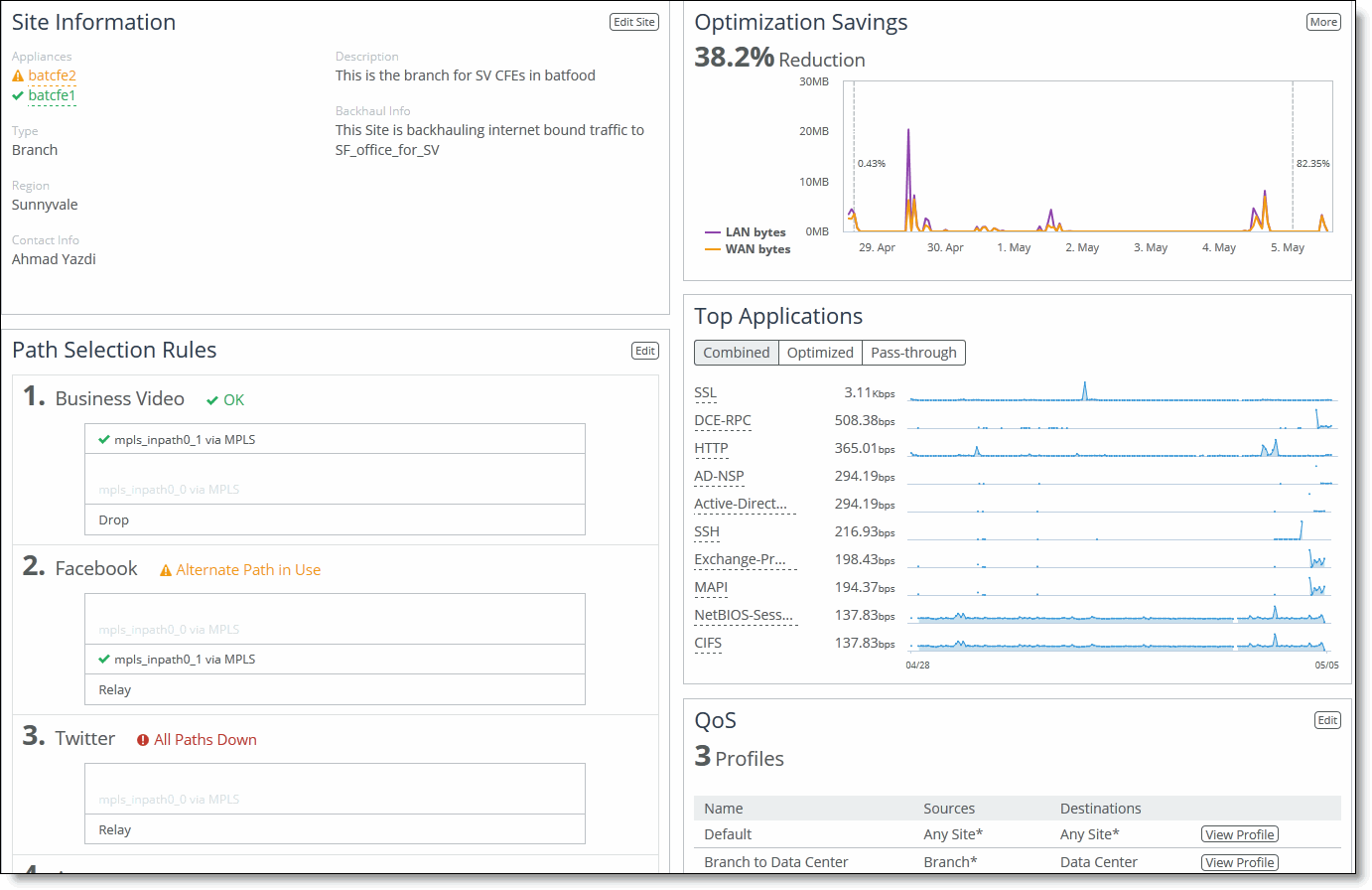The height and width of the screenshot is (890, 1372).
Task: Switch to the Optimized tab
Action: click(820, 353)
